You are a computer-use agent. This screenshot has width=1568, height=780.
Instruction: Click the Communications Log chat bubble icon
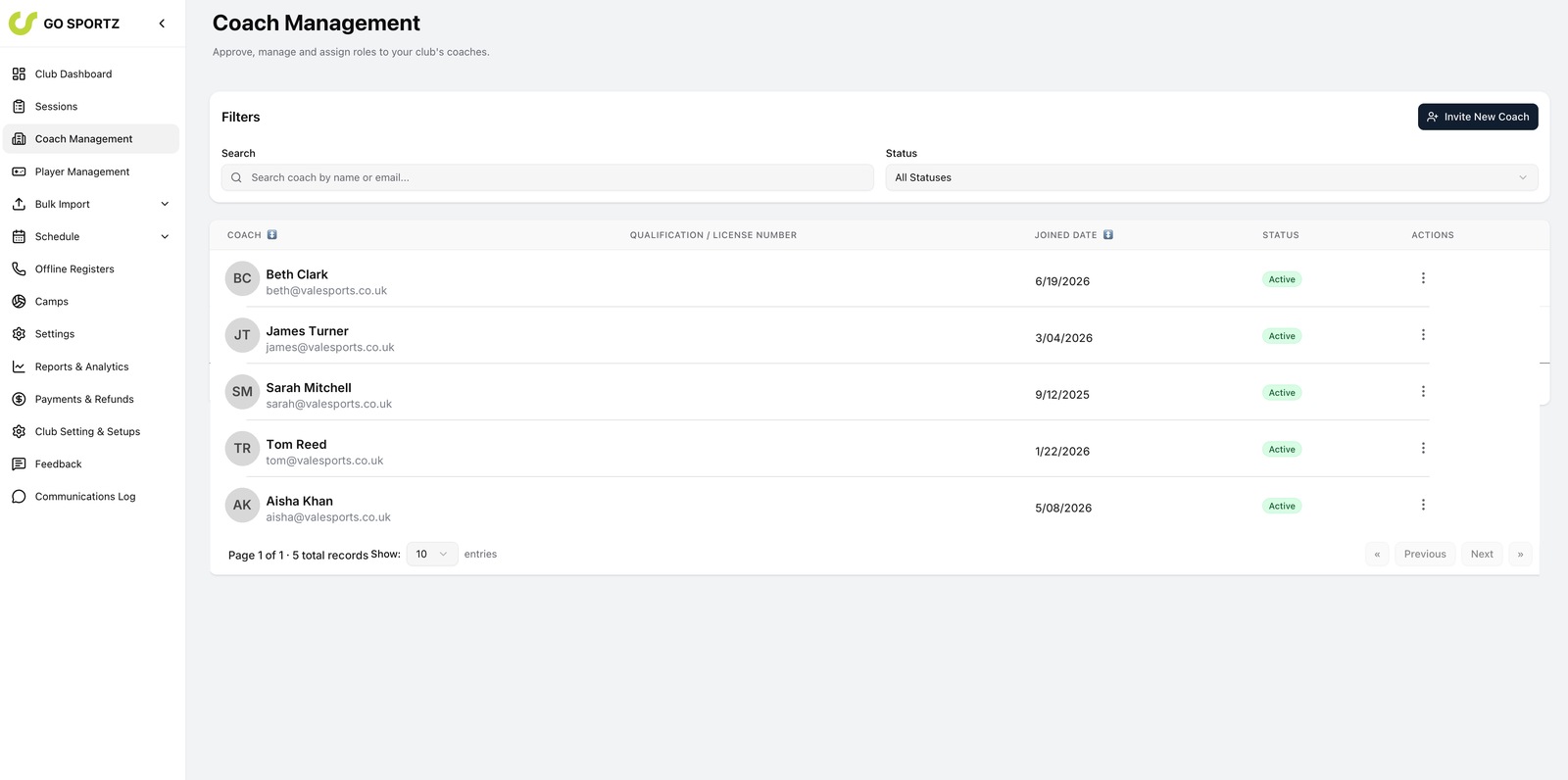pyautogui.click(x=19, y=497)
